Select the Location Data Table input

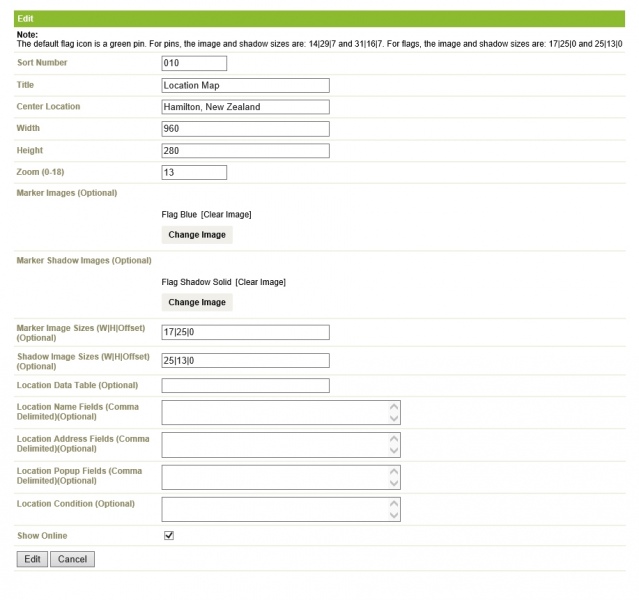pyautogui.click(x=245, y=386)
